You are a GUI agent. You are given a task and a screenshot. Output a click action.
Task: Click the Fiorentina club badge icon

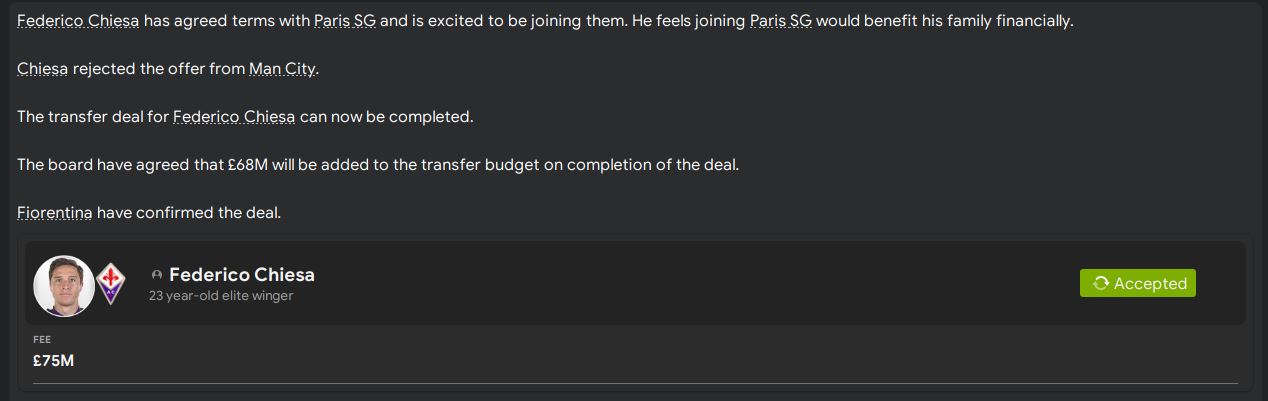(x=110, y=284)
